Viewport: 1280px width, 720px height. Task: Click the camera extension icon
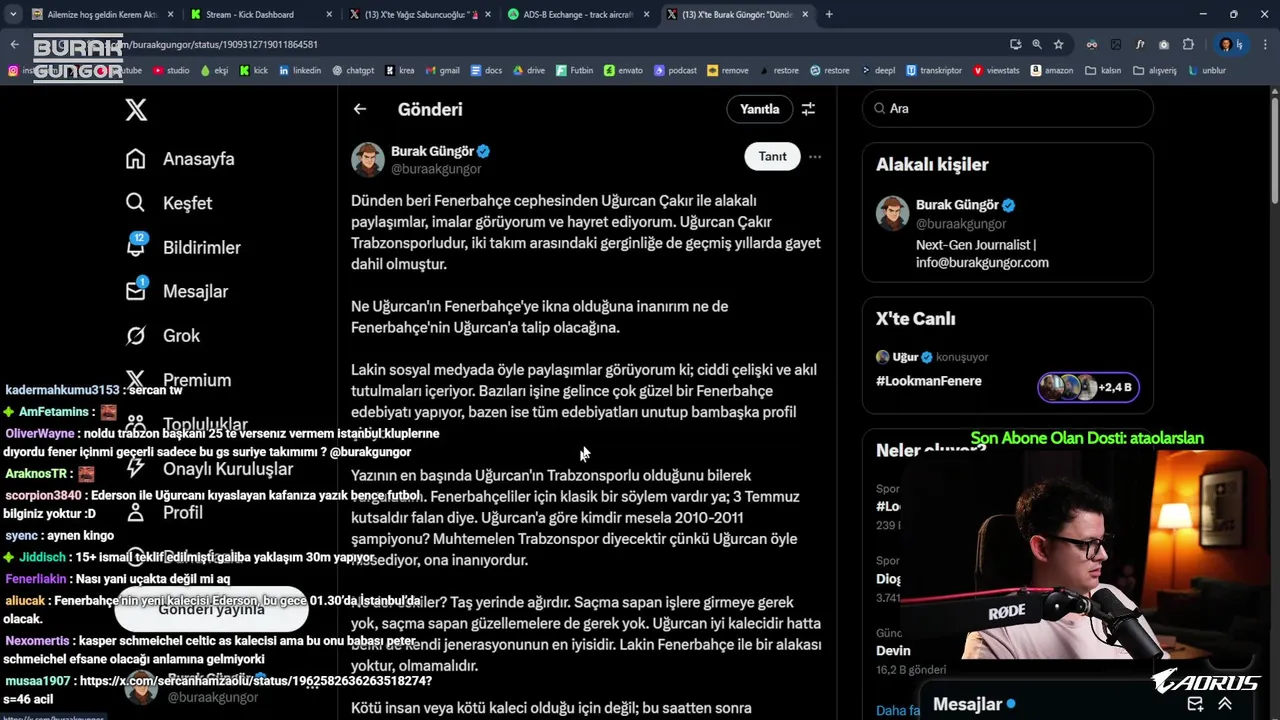coord(1164,45)
